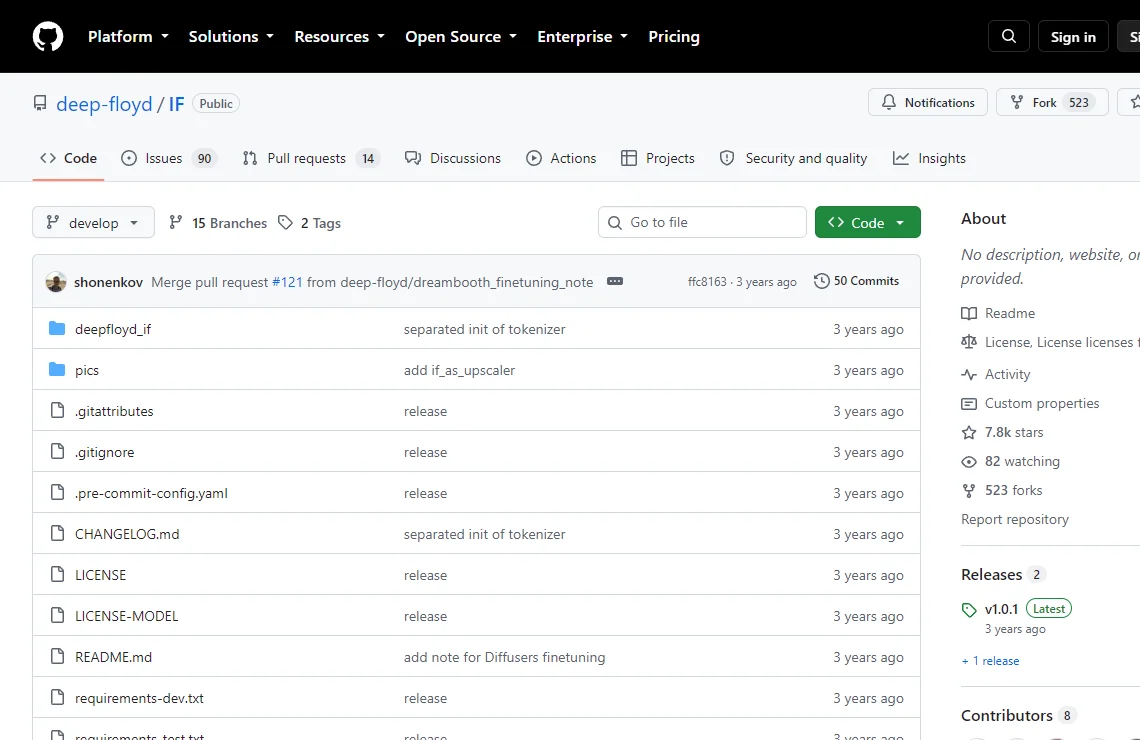Click Report repository link
Screen dimensions: 1140x740
click(1015, 520)
